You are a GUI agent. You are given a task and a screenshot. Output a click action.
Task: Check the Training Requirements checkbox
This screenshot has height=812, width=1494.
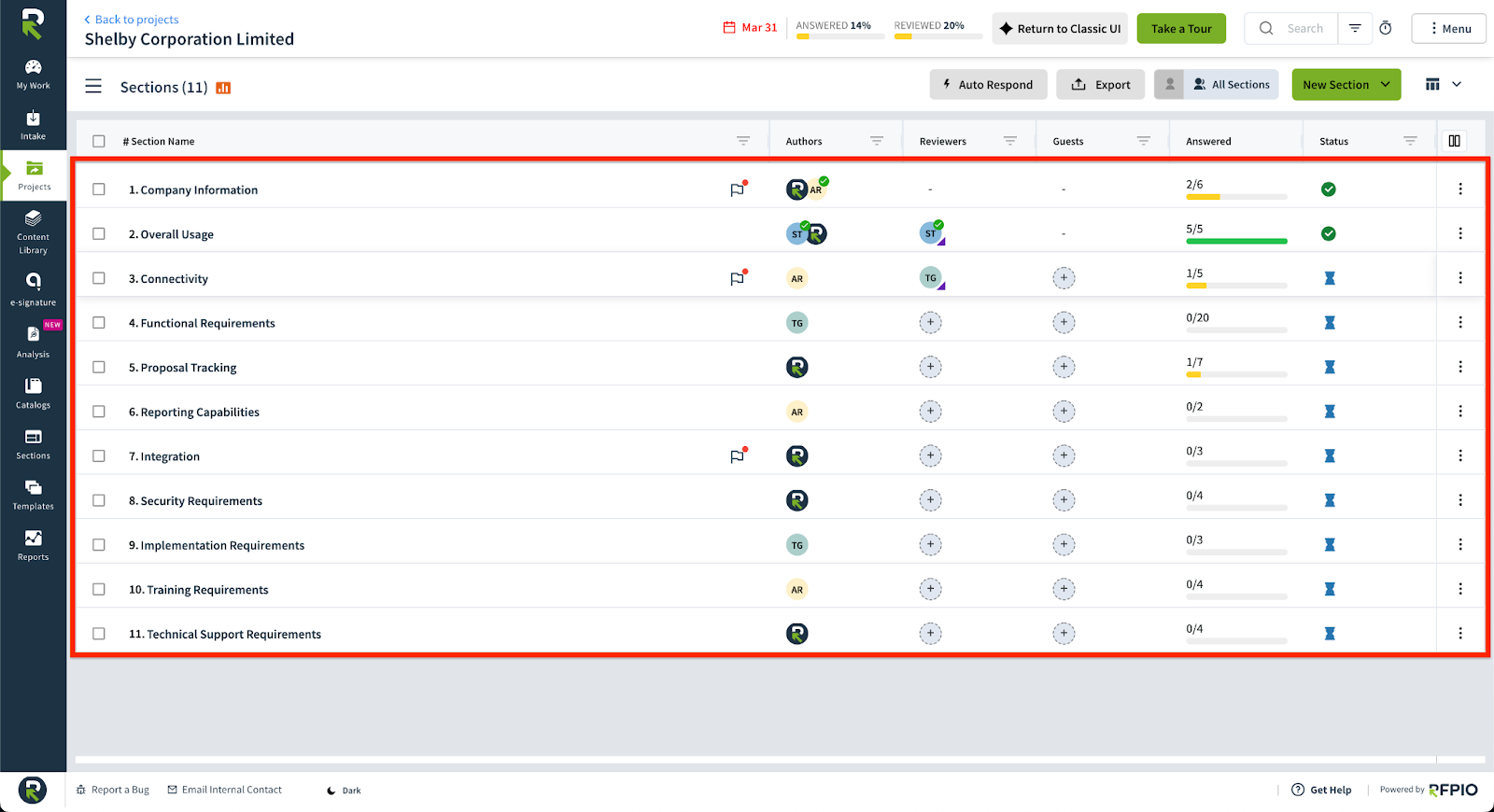99,590
